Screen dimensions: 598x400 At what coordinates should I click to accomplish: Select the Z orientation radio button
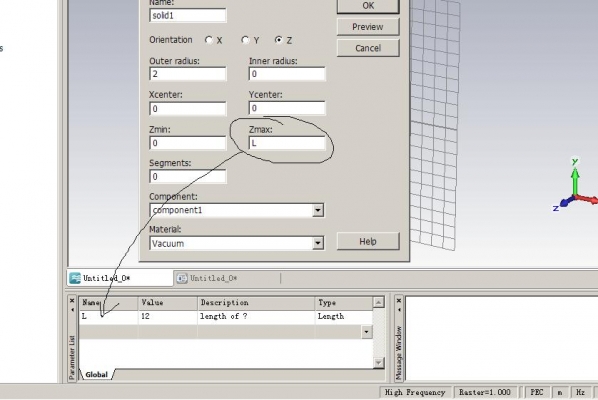coord(279,40)
